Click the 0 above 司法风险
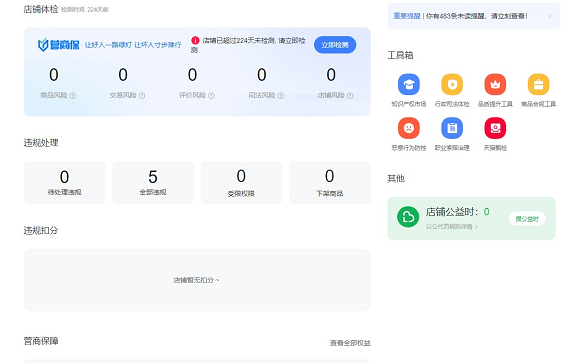 click(262, 75)
